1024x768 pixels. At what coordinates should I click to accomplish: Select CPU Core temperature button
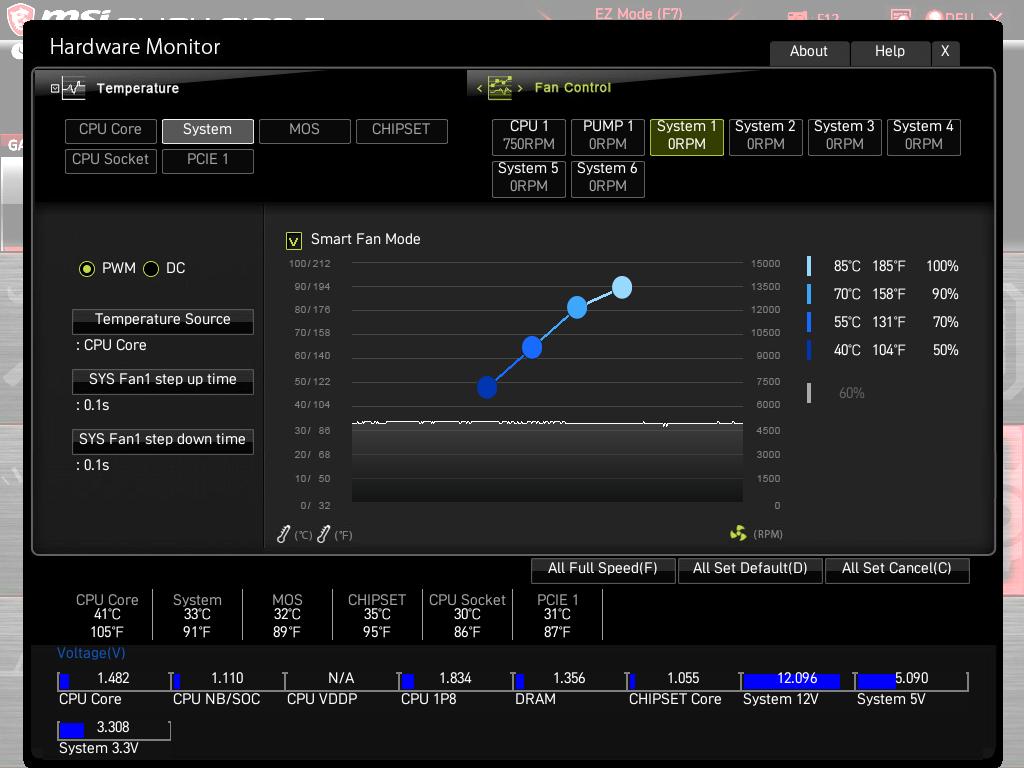coord(110,130)
